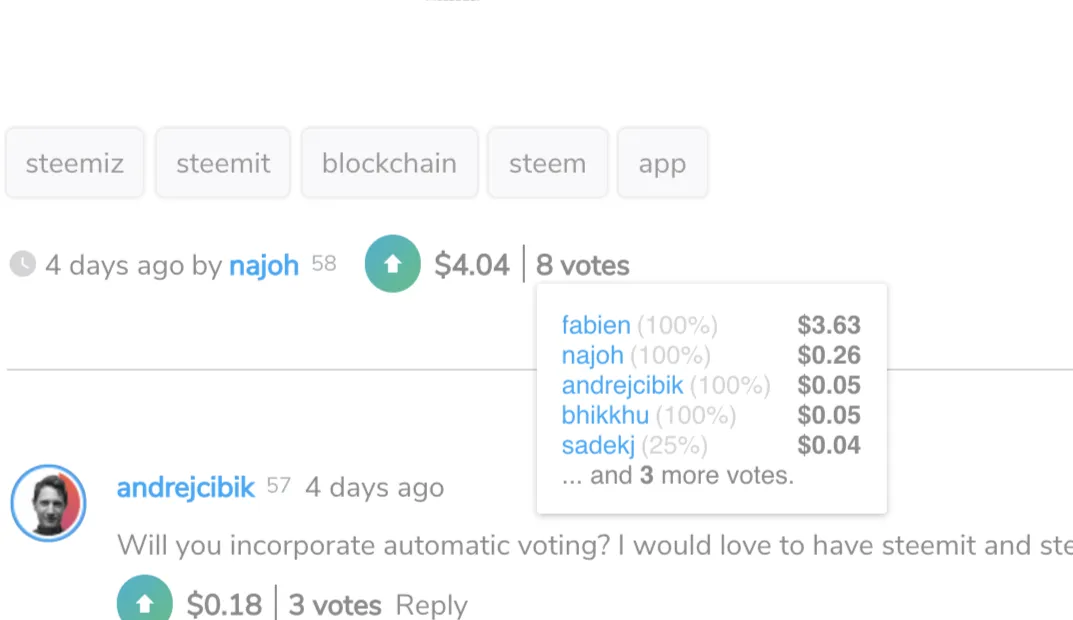
Task: Expand the 3 votes list on the comment
Action: tap(335, 605)
